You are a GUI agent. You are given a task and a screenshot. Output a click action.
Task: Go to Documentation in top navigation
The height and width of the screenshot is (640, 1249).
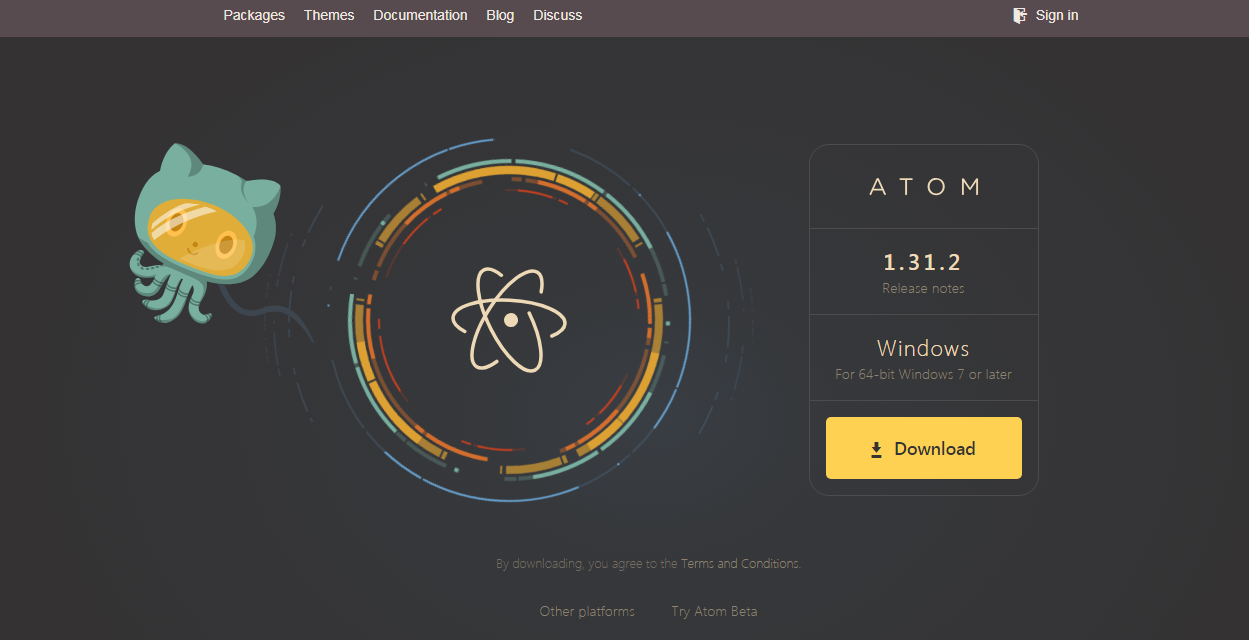(x=420, y=15)
